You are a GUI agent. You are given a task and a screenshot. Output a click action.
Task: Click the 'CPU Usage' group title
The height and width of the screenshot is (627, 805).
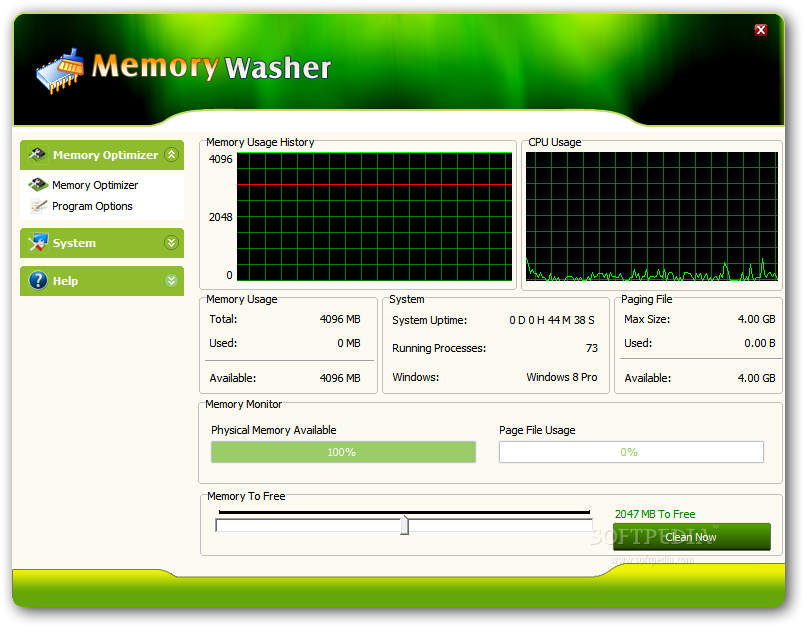pos(555,142)
